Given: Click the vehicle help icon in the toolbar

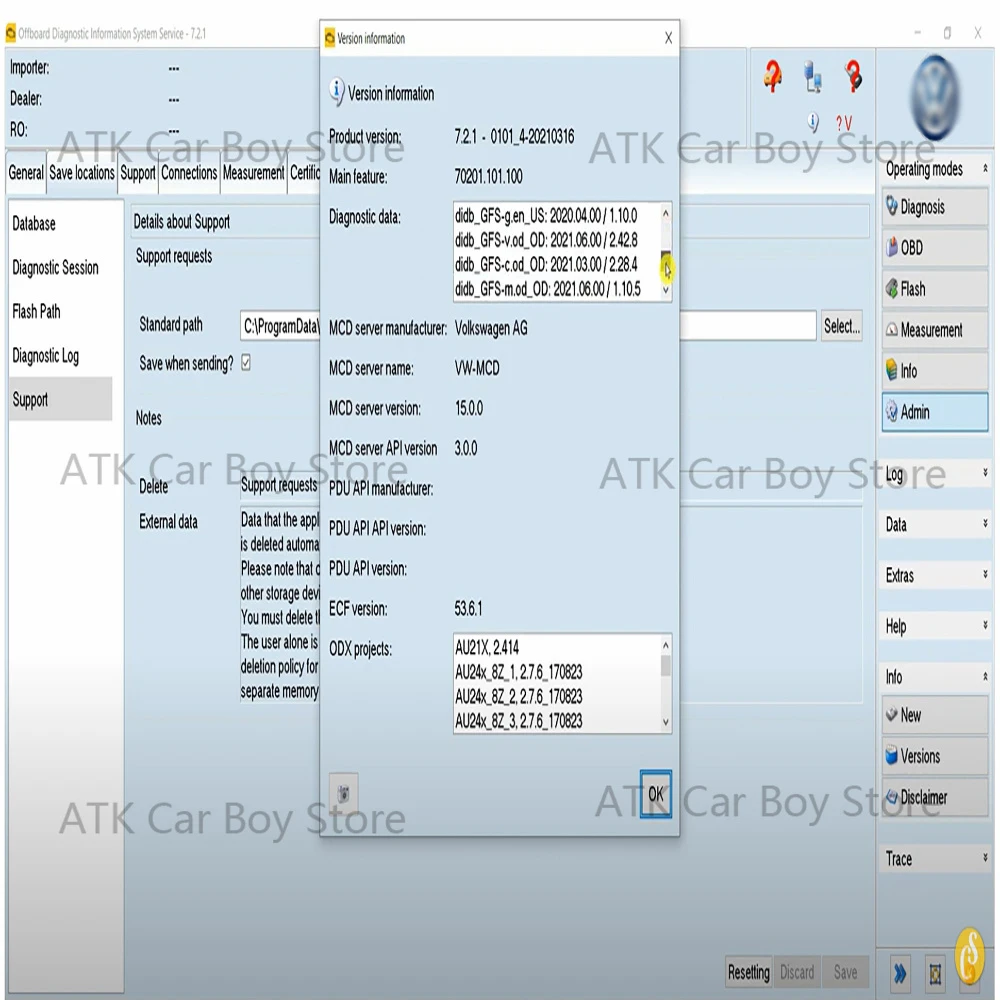Looking at the screenshot, I should tap(772, 75).
